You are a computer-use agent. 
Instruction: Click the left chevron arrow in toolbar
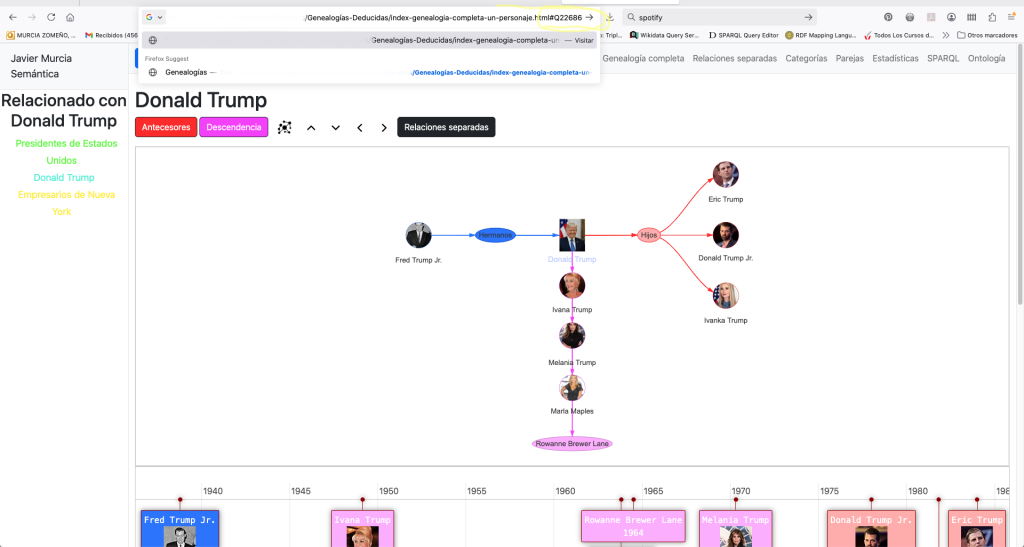[360, 128]
